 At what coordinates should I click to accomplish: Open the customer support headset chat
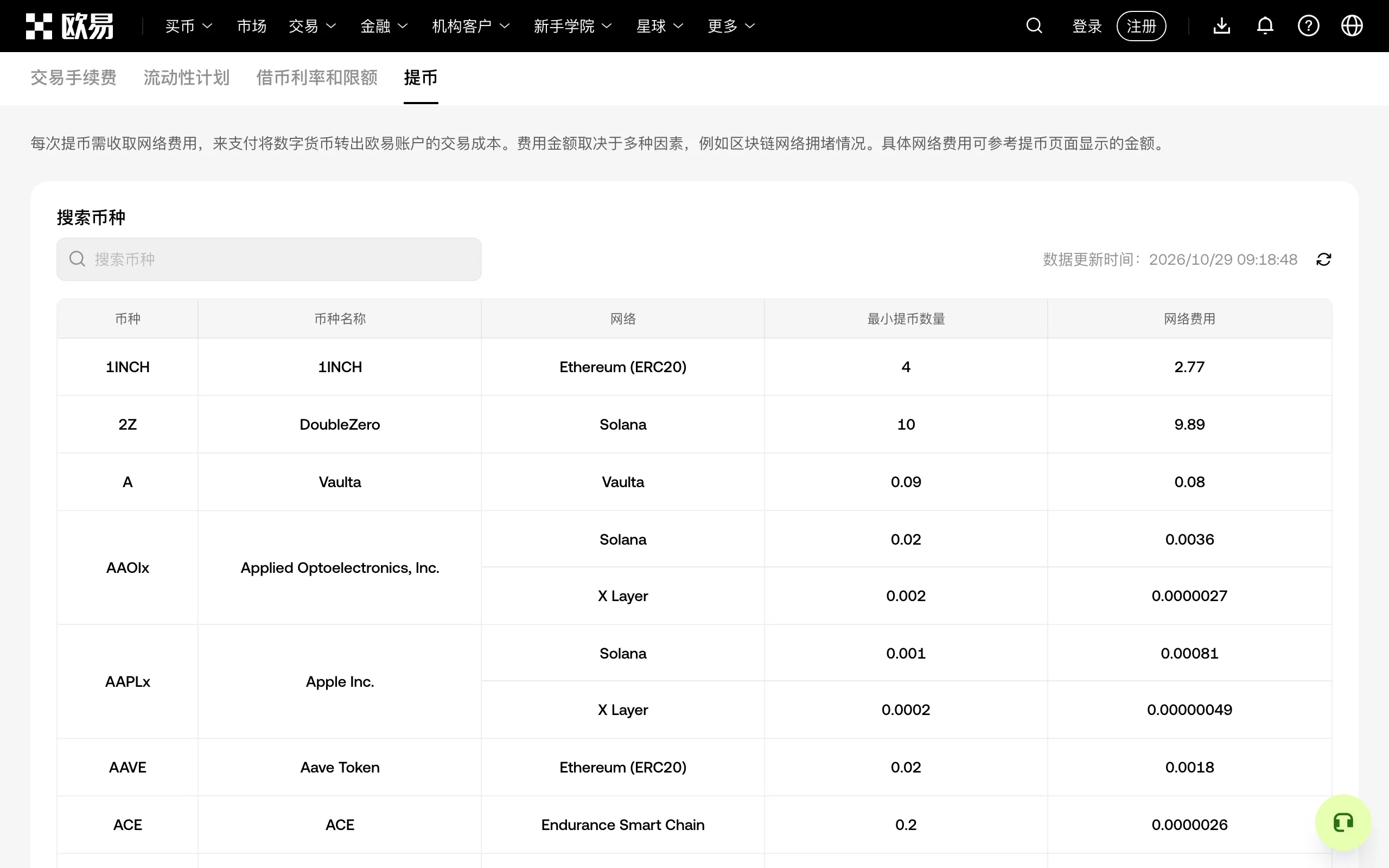pos(1343,822)
